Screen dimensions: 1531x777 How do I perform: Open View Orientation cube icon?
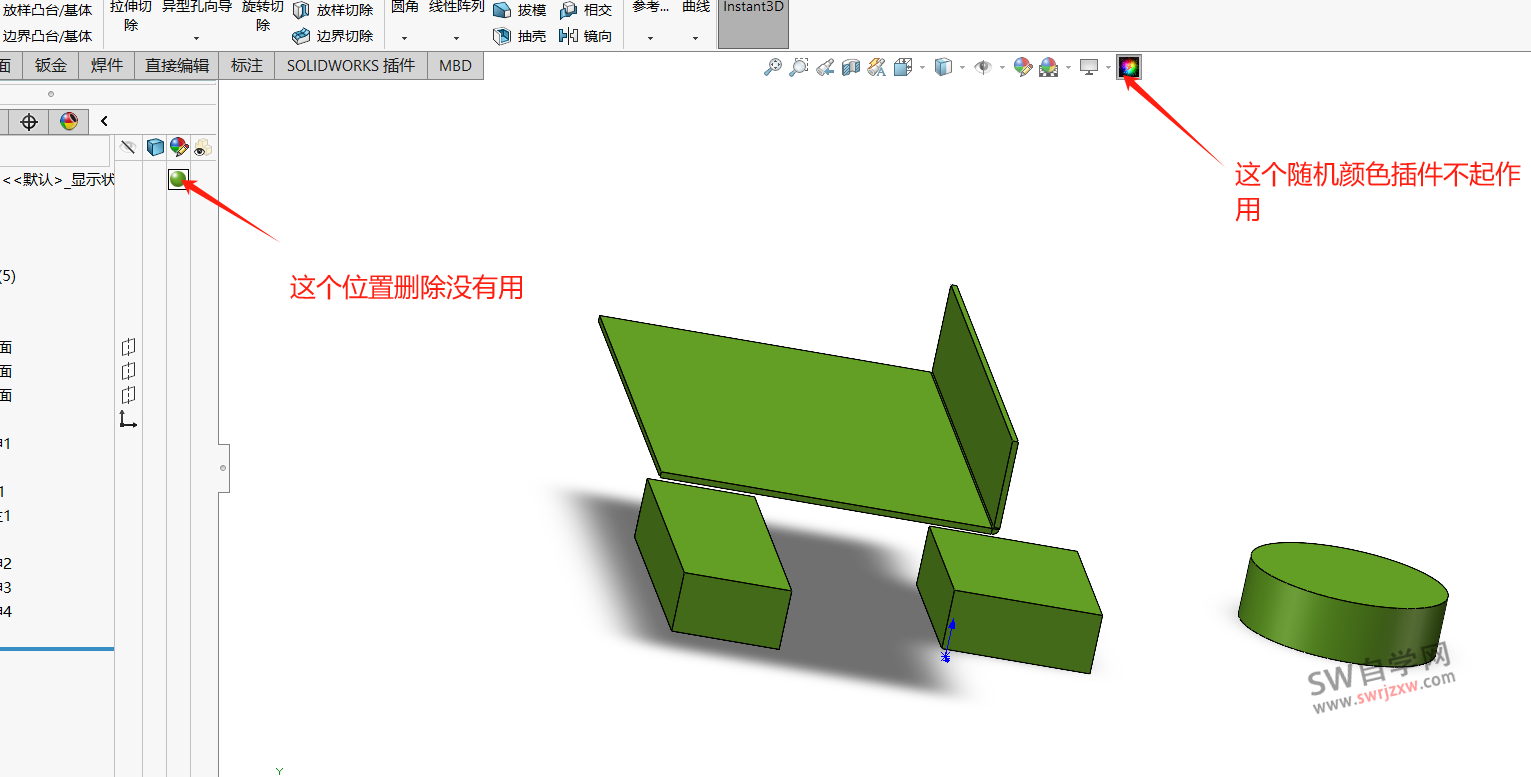click(x=902, y=67)
